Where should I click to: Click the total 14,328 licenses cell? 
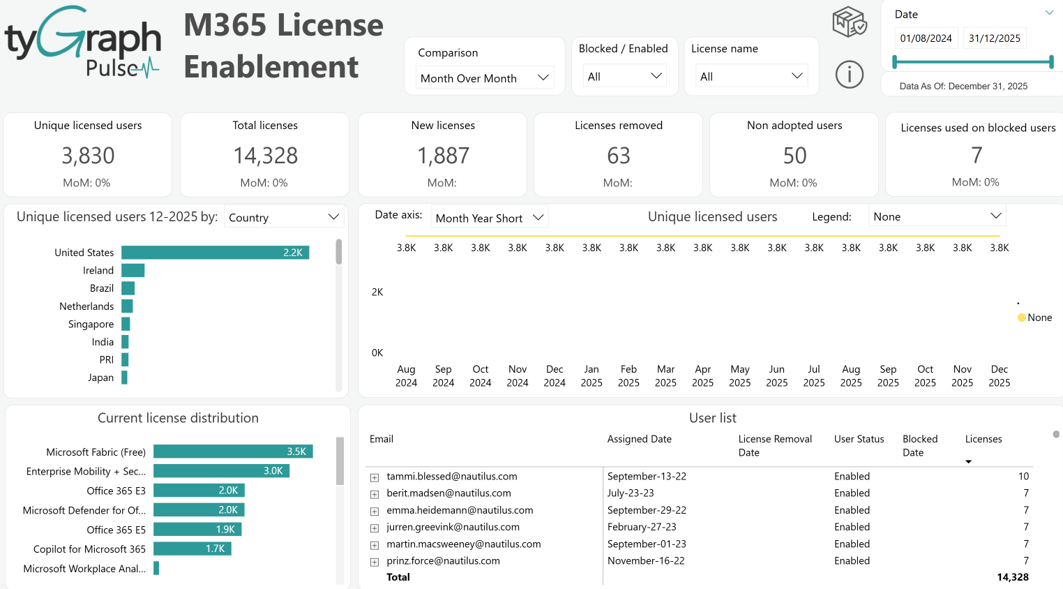coord(1013,577)
